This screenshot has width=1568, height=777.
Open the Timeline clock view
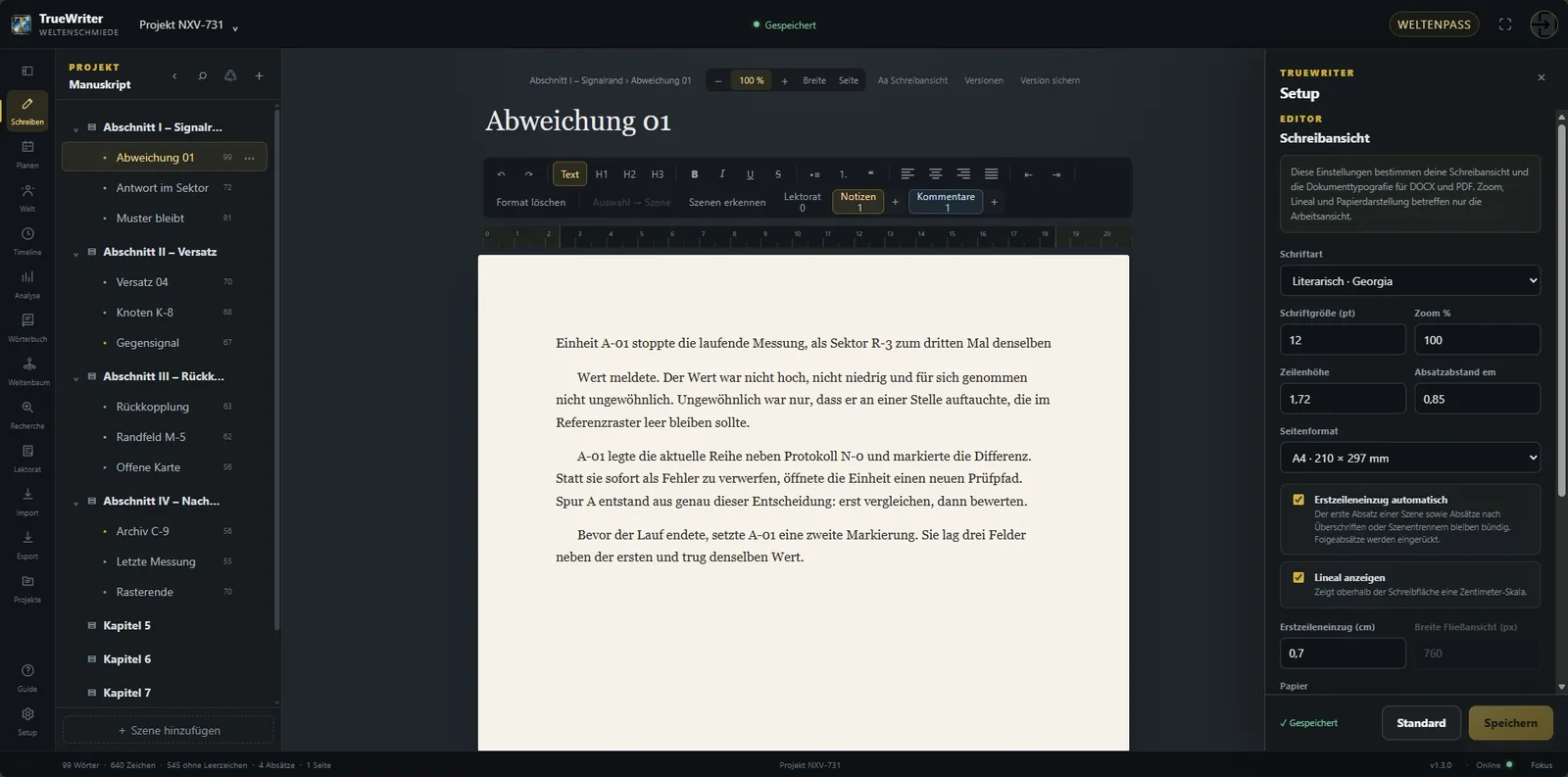coord(27,240)
